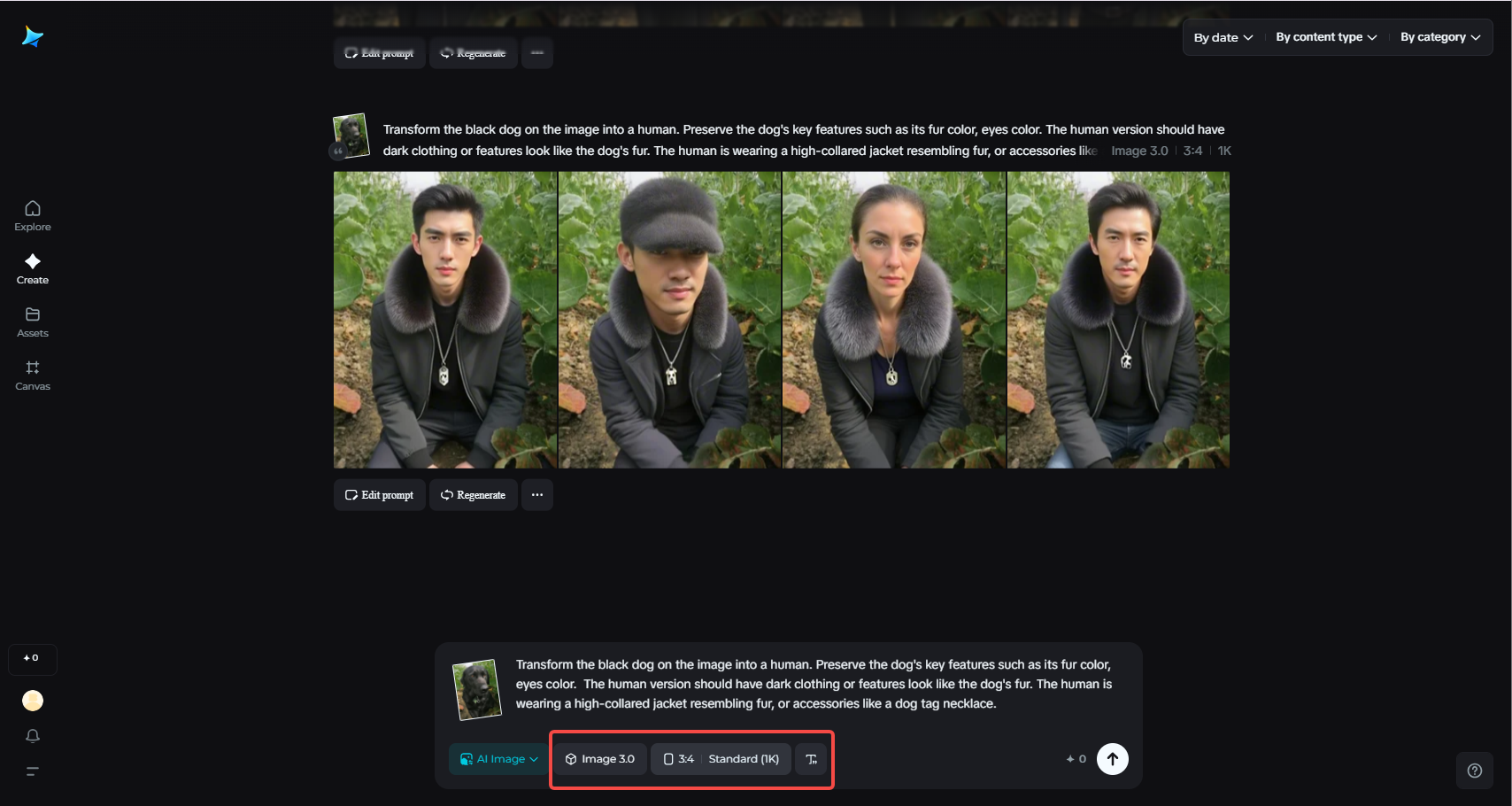
Task: Click the generated prompt text starting with Transform
Action: (x=804, y=140)
